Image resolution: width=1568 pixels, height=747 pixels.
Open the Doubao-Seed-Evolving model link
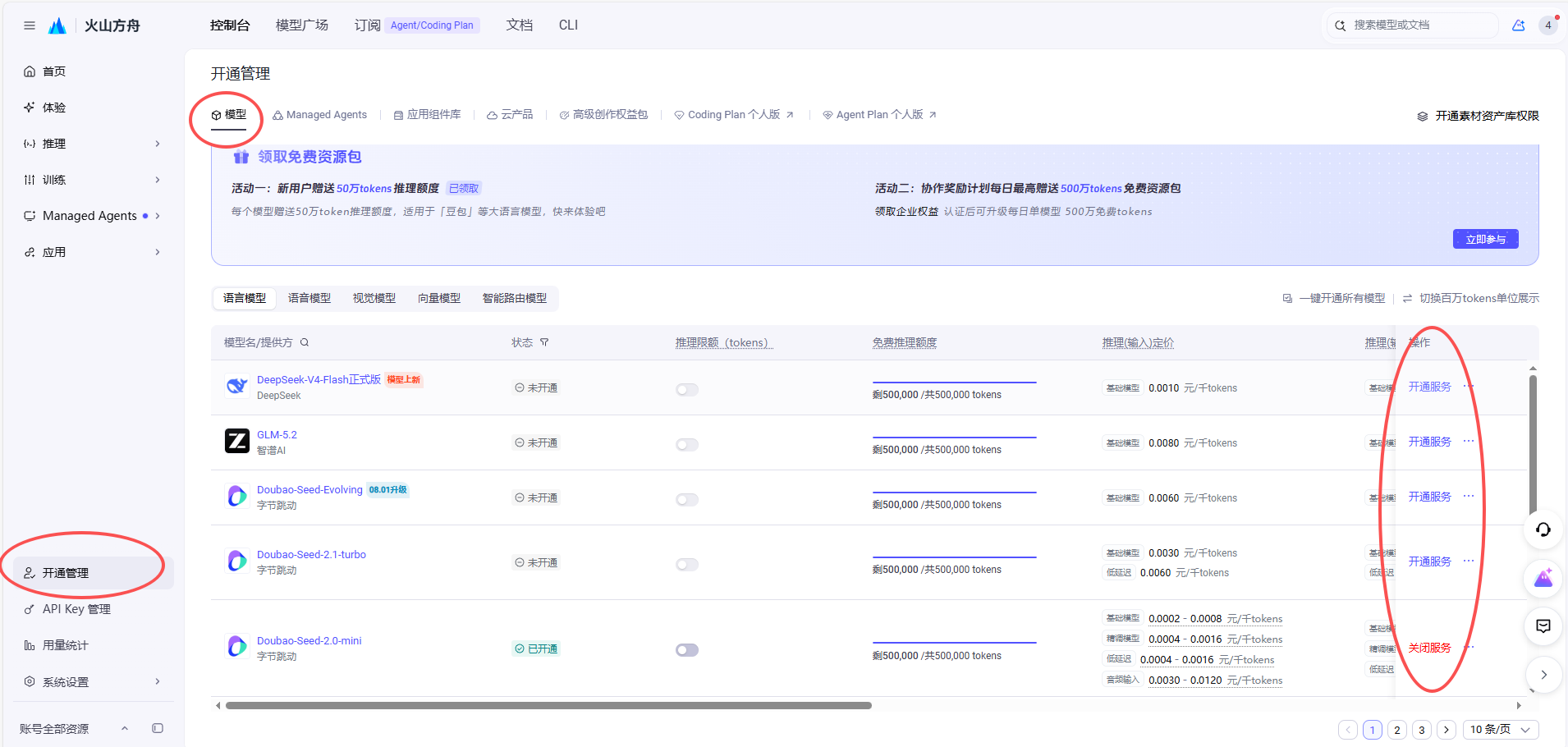309,490
